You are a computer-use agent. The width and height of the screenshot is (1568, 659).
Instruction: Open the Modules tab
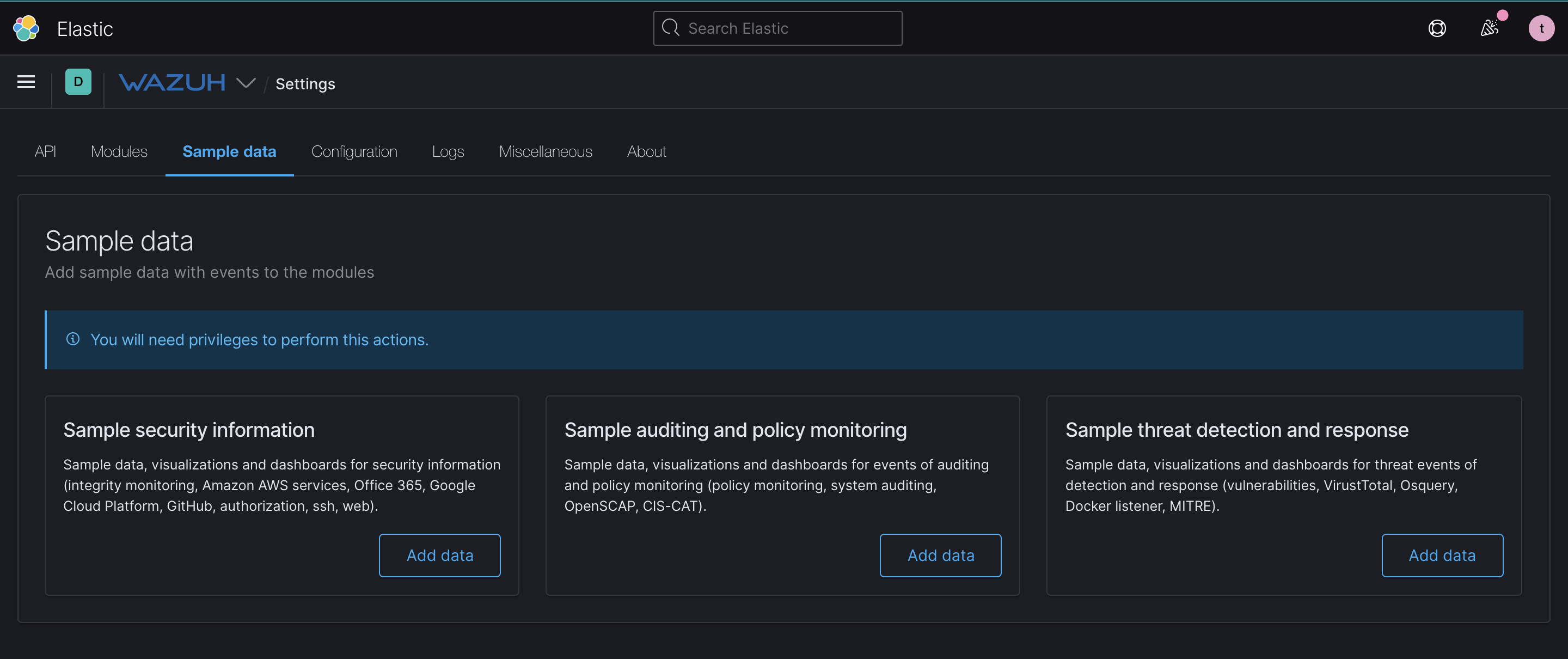point(119,151)
